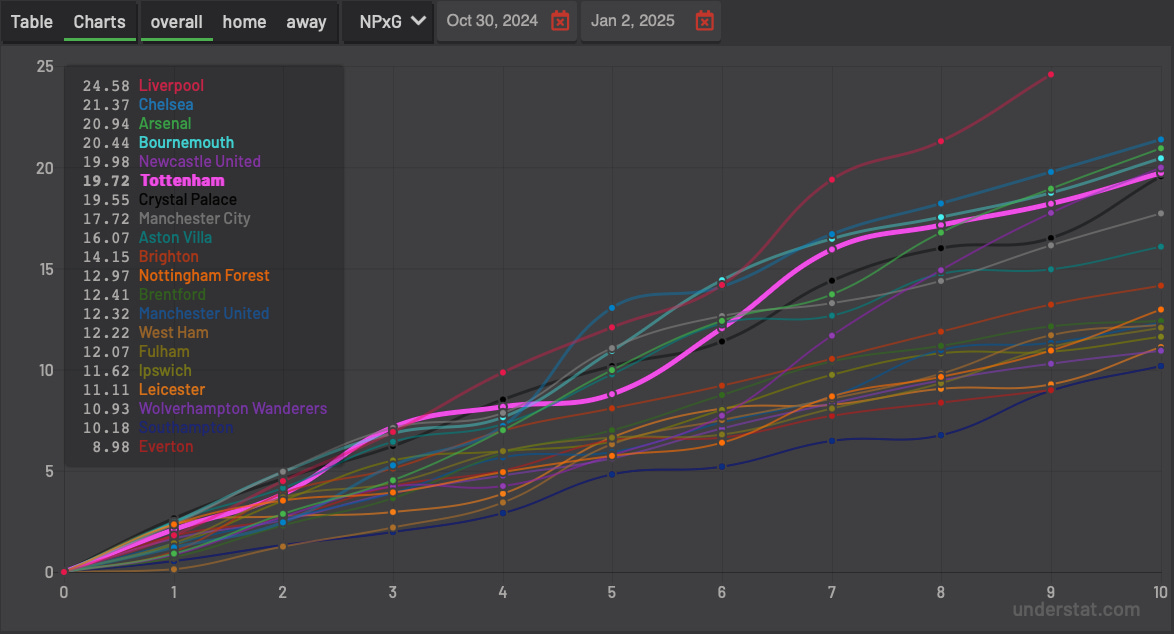Click Tottenham's pink data point at match 5
1174x634 pixels.
coord(612,394)
